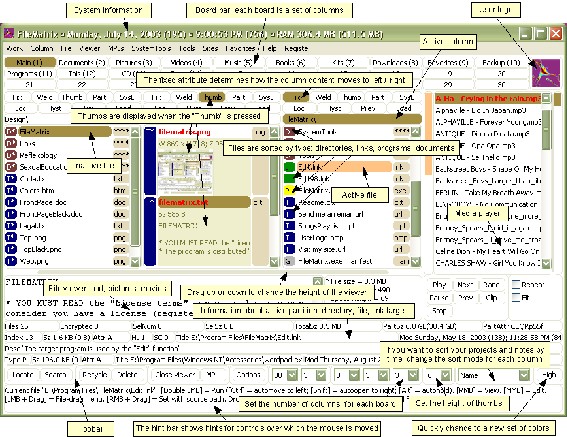Enable the Fit checkbox in media player
The image size is (567, 437).
click(x=516, y=298)
